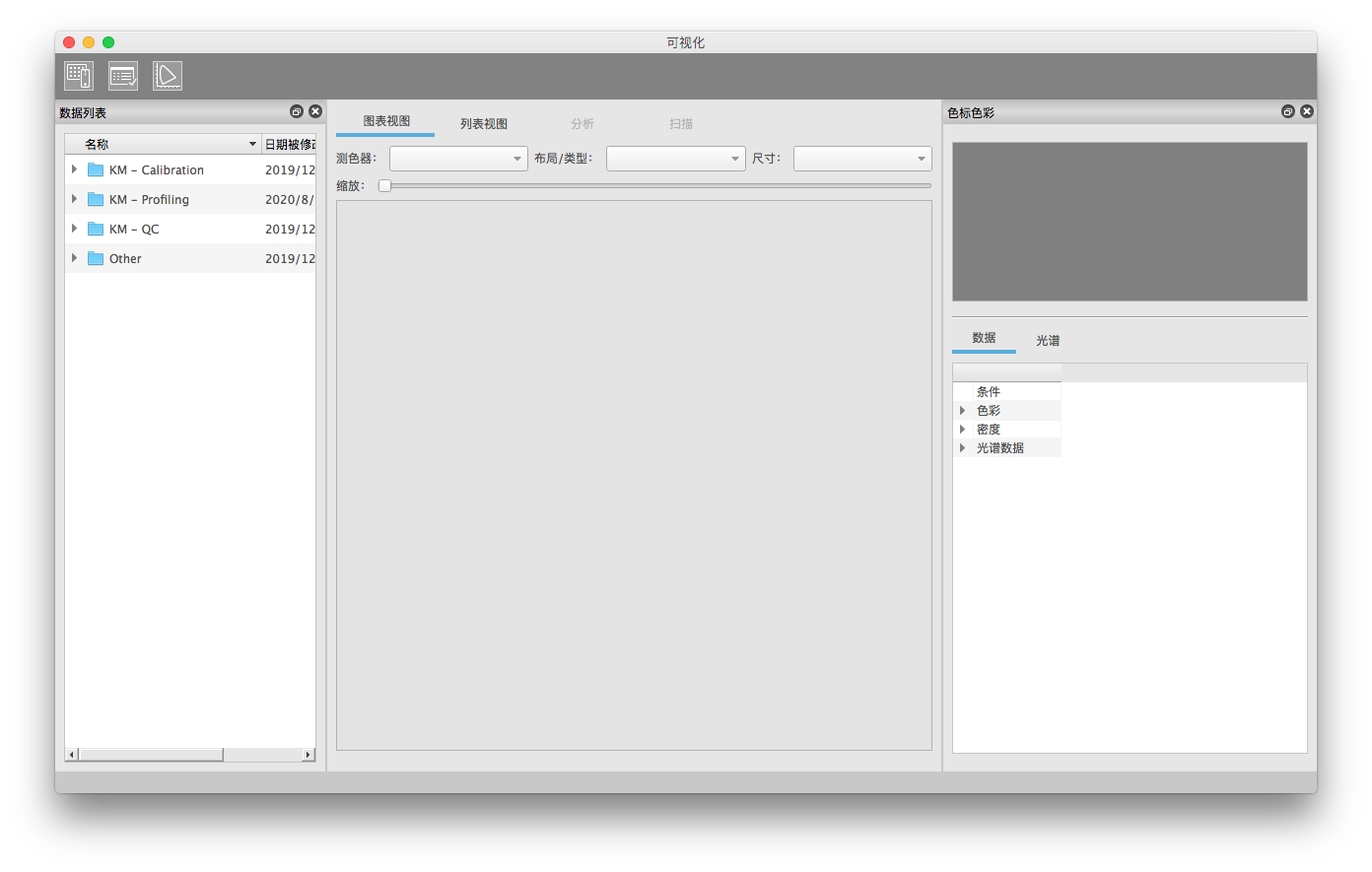Open the chart measurement toolbar icon
Image resolution: width=1372 pixels, height=872 pixels.
click(79, 76)
